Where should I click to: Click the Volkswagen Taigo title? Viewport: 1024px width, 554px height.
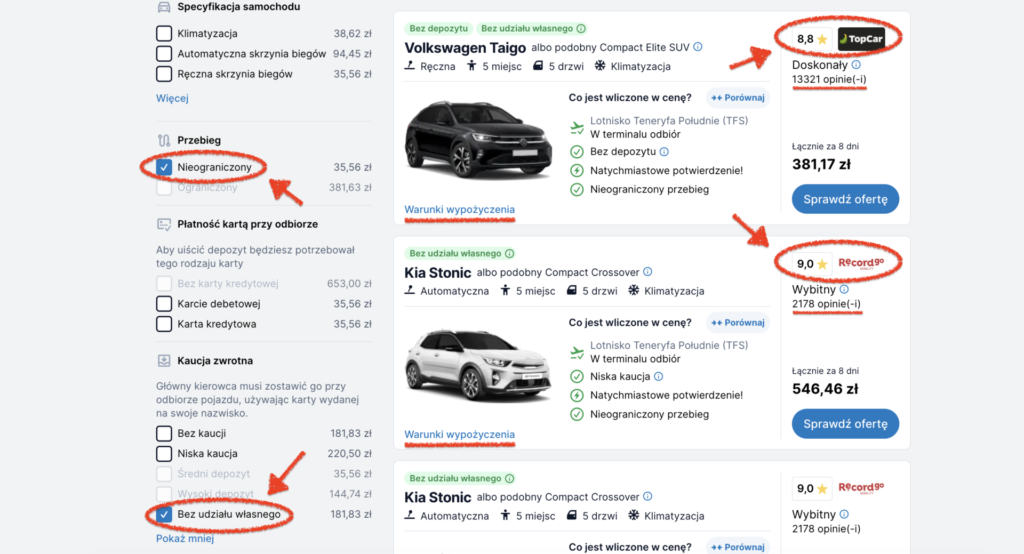coord(465,48)
